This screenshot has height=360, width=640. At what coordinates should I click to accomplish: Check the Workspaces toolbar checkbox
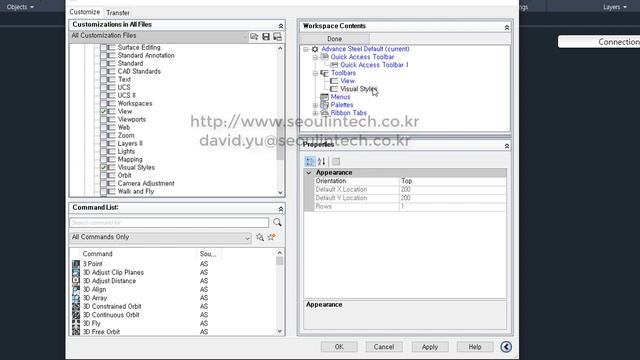103,104
